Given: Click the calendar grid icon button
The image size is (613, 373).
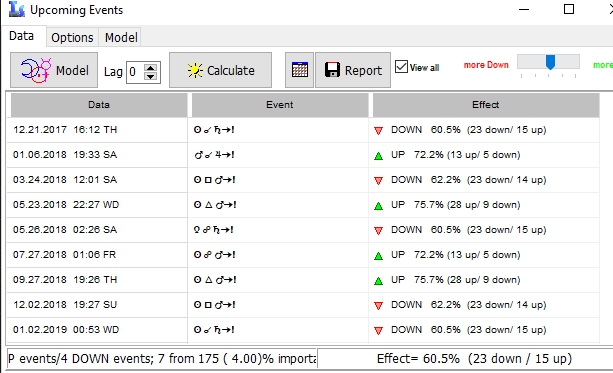Looking at the screenshot, I should pos(299,70).
